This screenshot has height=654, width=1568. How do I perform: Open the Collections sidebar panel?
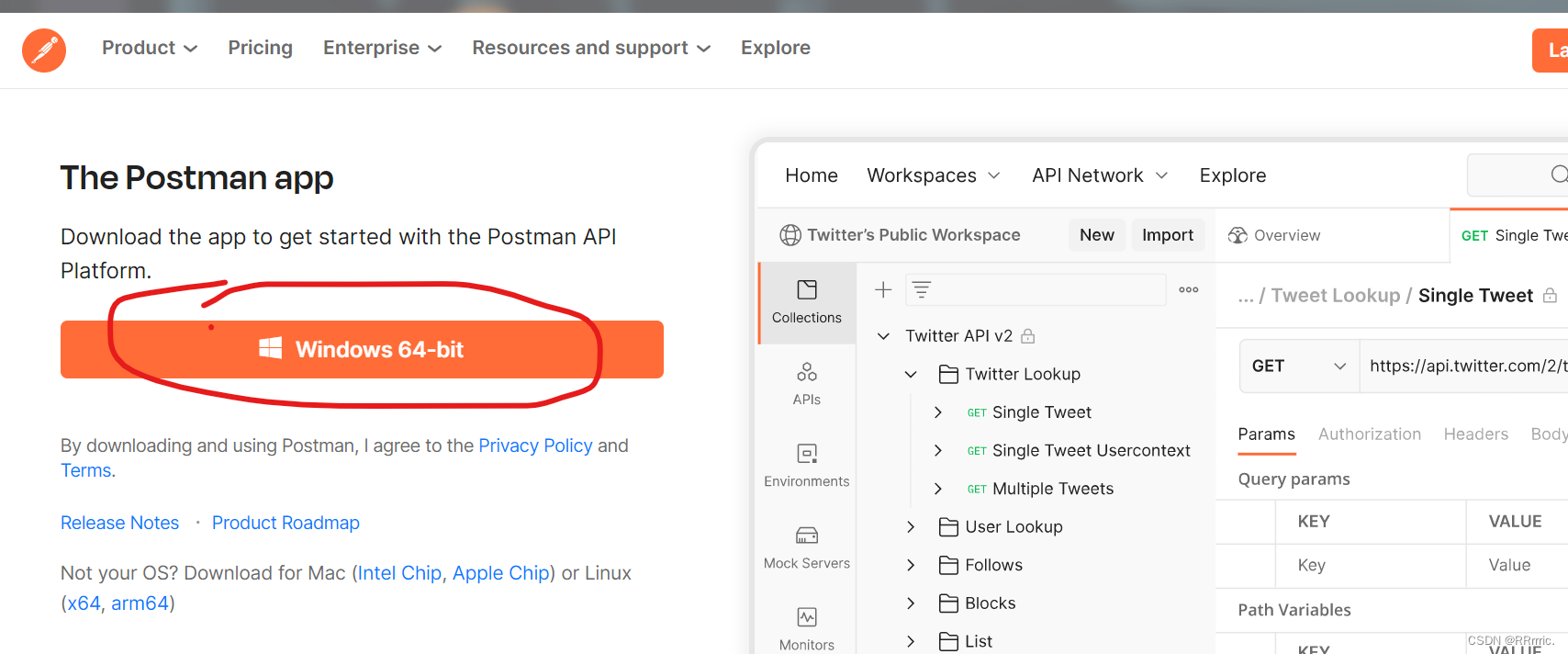coord(807,302)
